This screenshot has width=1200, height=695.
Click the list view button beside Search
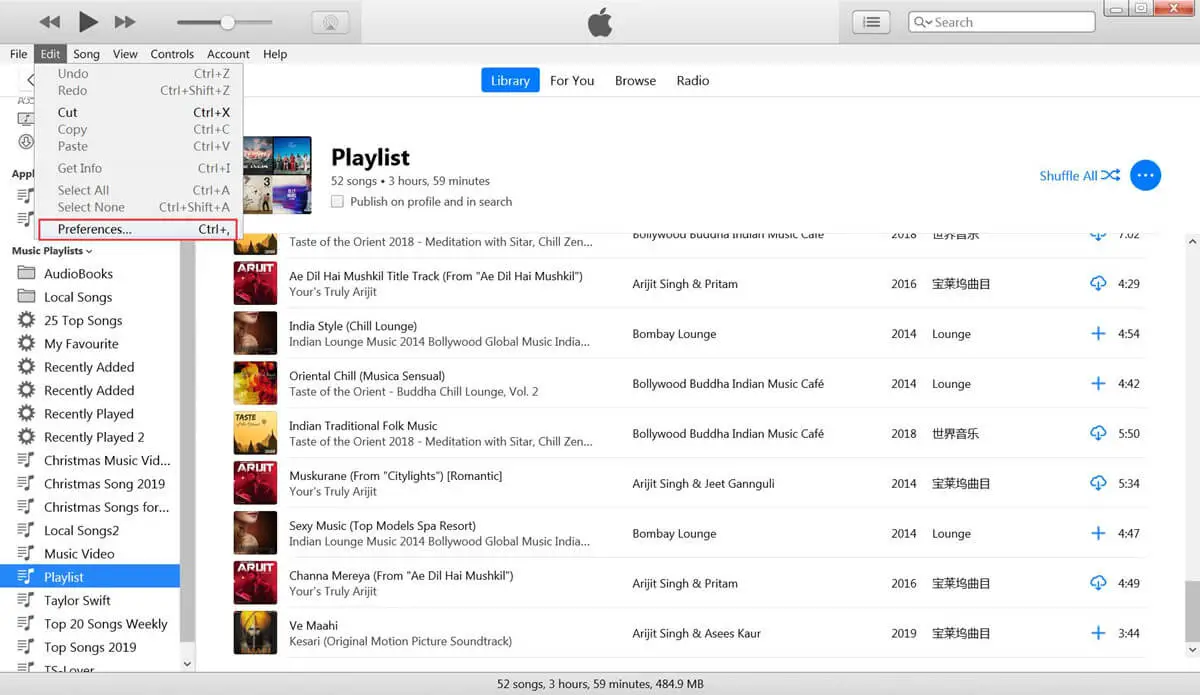(x=871, y=22)
